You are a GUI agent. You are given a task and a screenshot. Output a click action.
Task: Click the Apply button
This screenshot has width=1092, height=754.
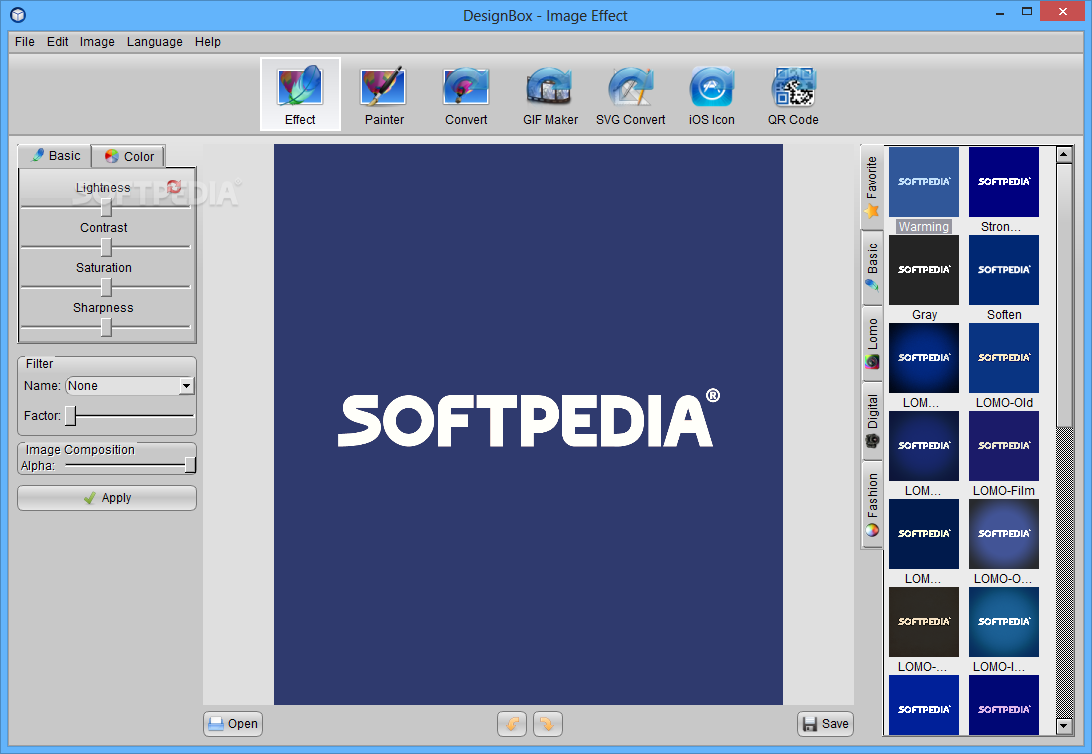[107, 498]
